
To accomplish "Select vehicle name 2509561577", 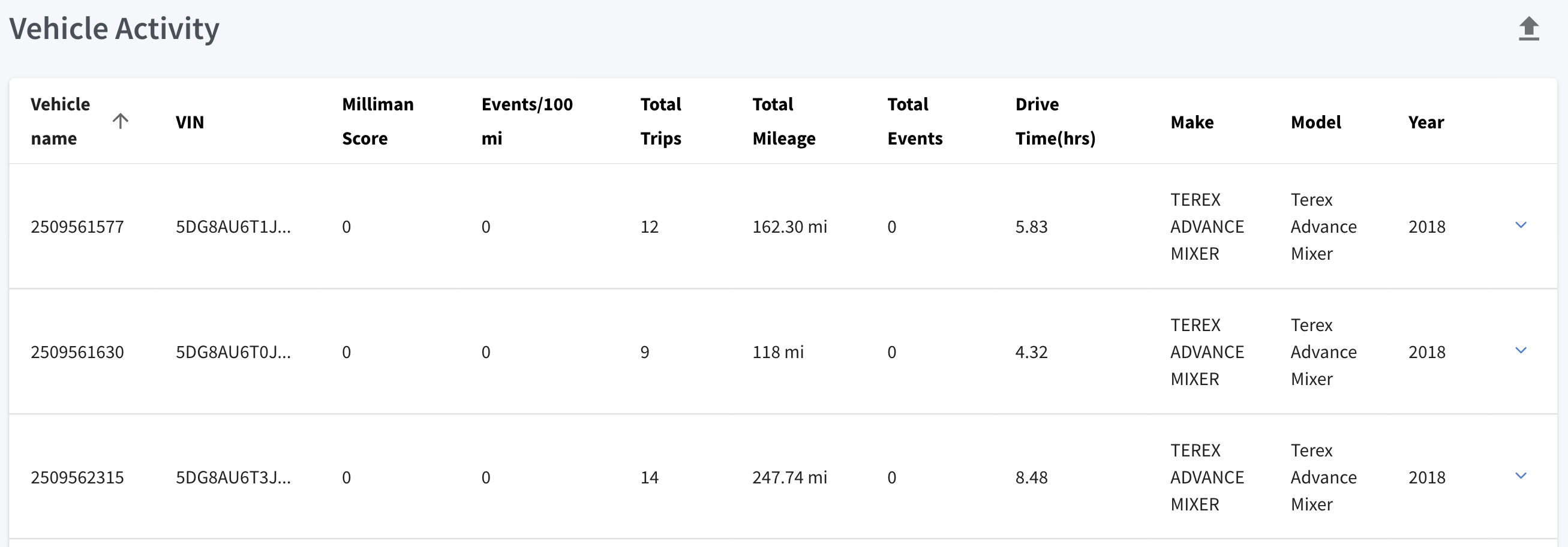I will (77, 227).
